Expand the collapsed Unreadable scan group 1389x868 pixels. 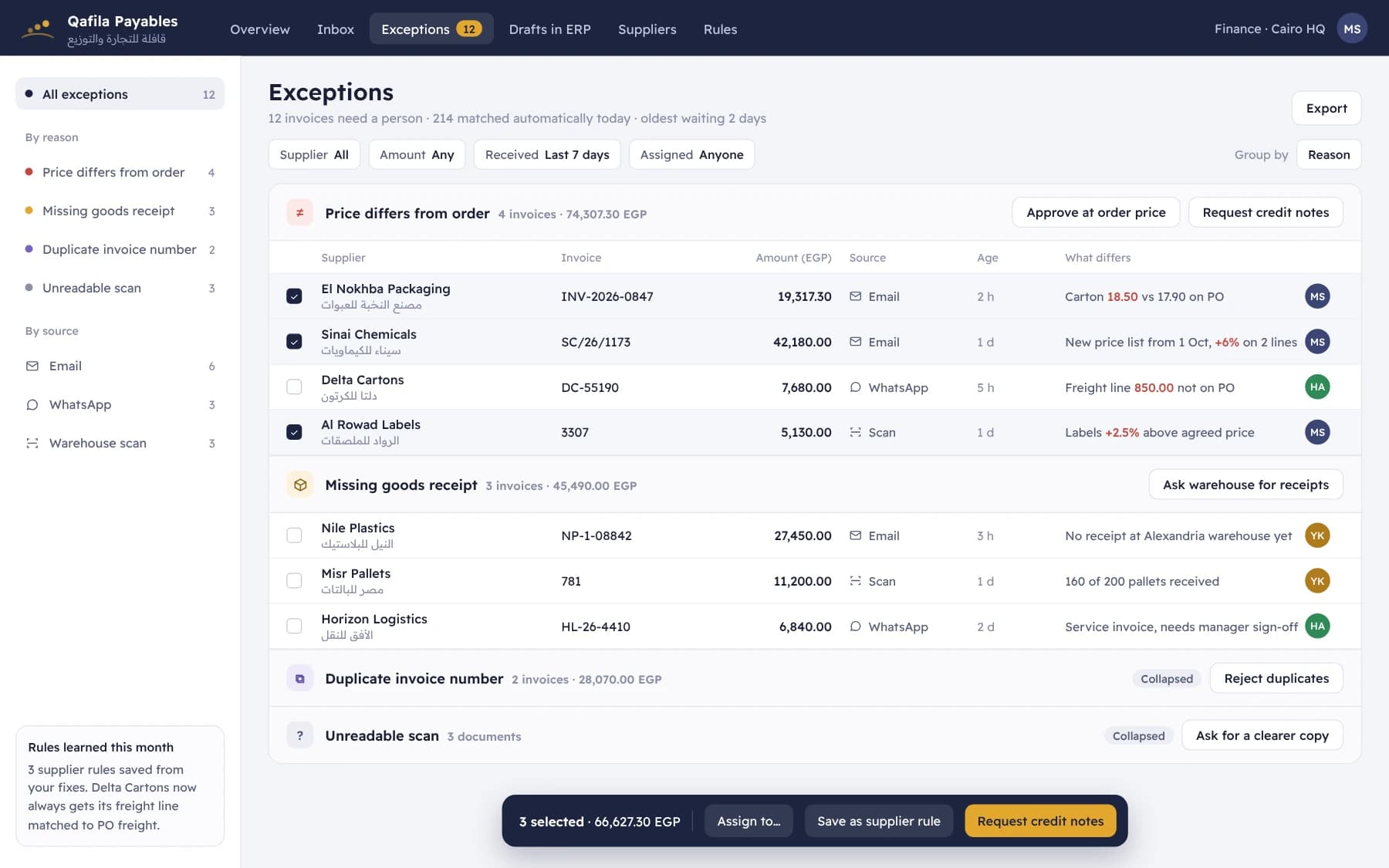pos(1138,736)
